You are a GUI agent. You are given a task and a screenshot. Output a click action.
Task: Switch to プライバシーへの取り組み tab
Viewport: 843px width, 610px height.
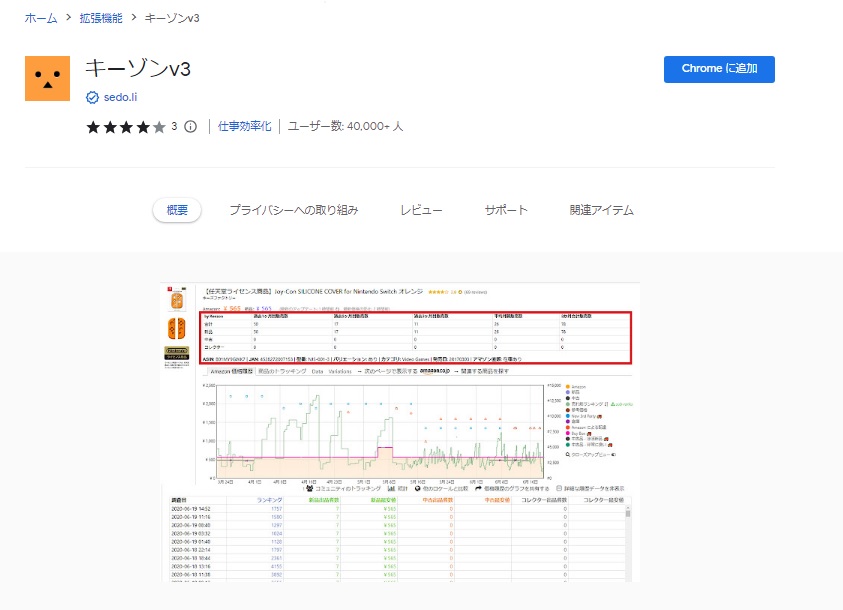tap(294, 210)
